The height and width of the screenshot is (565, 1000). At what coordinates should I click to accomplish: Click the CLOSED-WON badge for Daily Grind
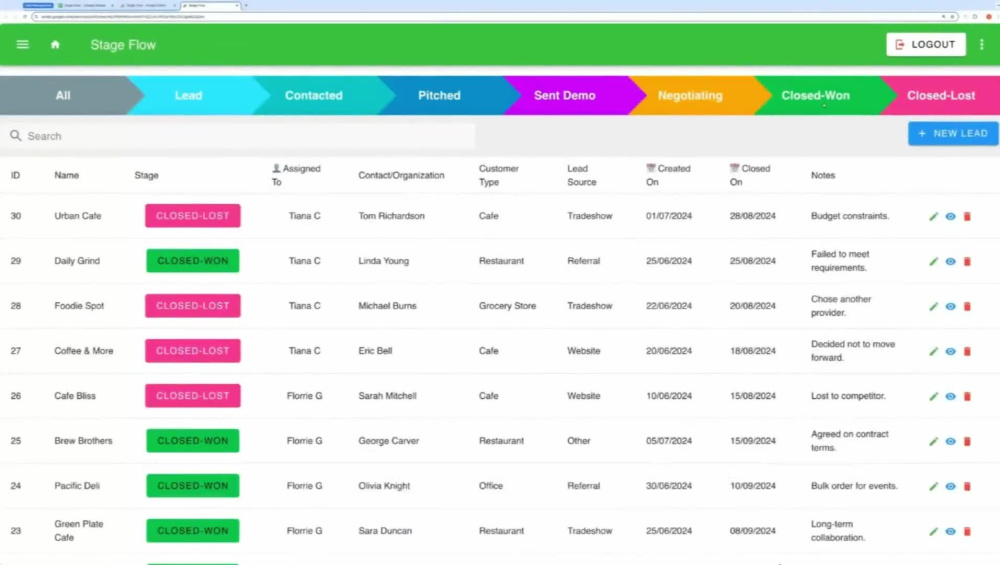click(193, 261)
